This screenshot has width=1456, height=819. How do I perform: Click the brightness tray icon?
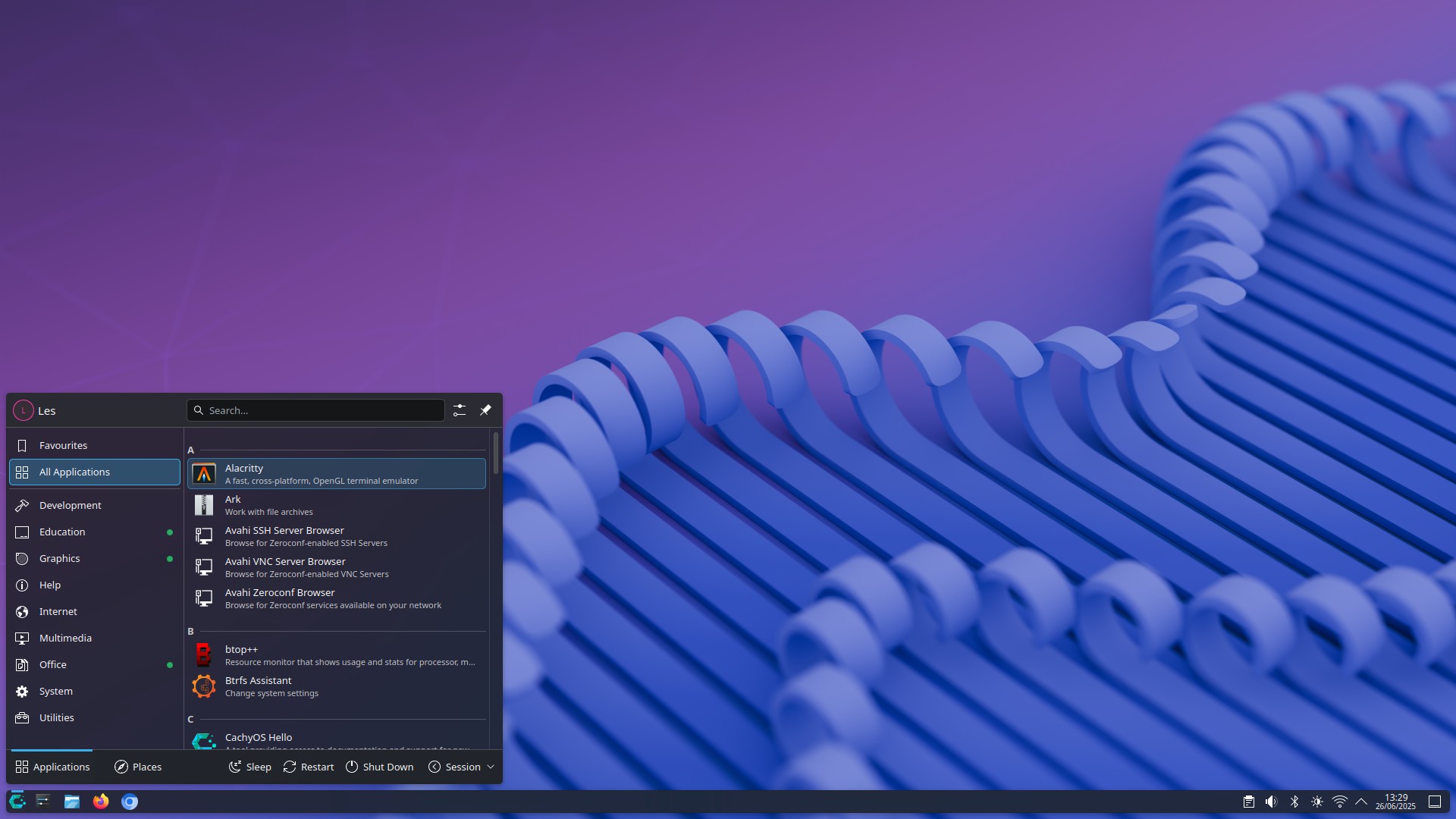pyautogui.click(x=1317, y=802)
